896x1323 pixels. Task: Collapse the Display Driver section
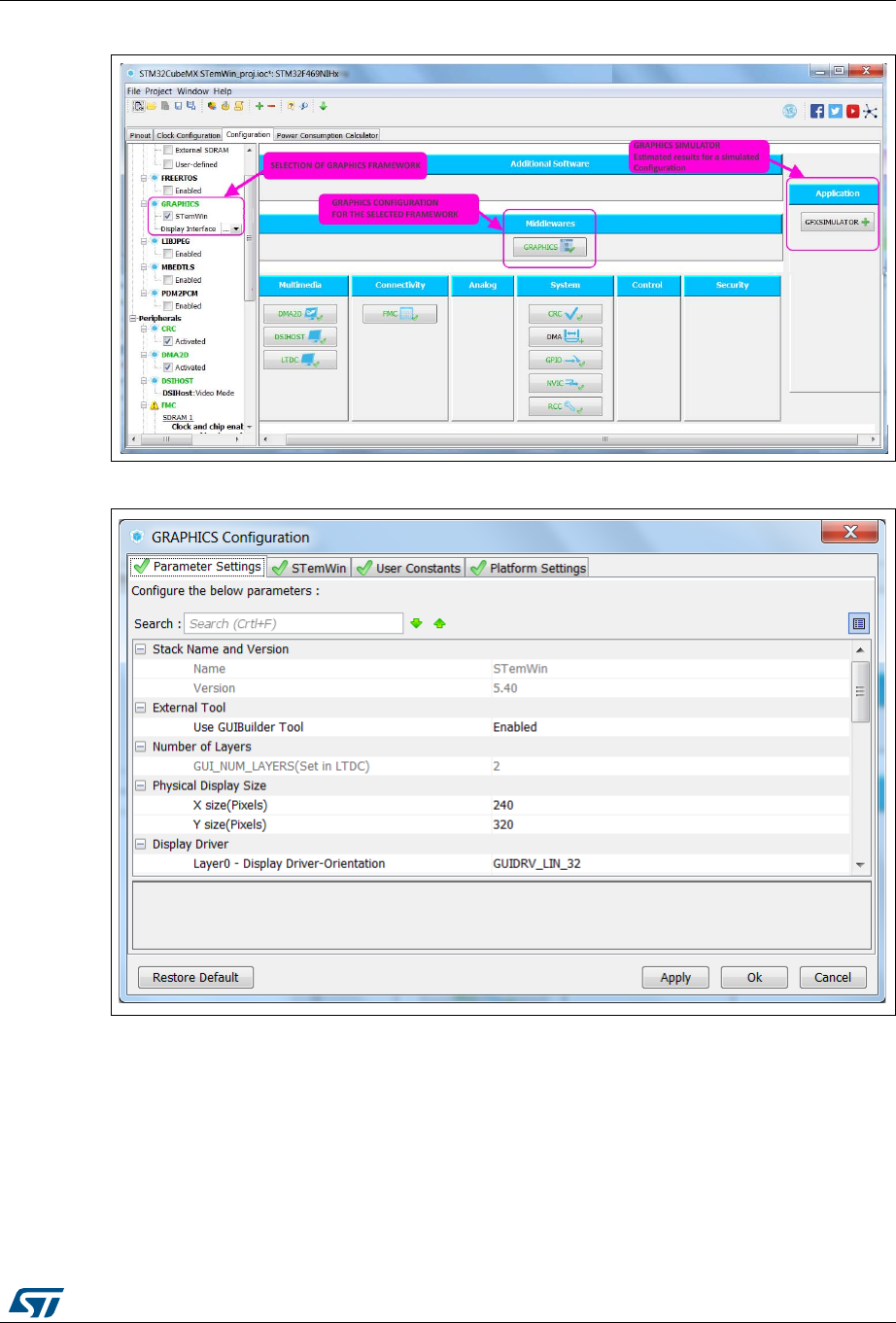coord(141,844)
